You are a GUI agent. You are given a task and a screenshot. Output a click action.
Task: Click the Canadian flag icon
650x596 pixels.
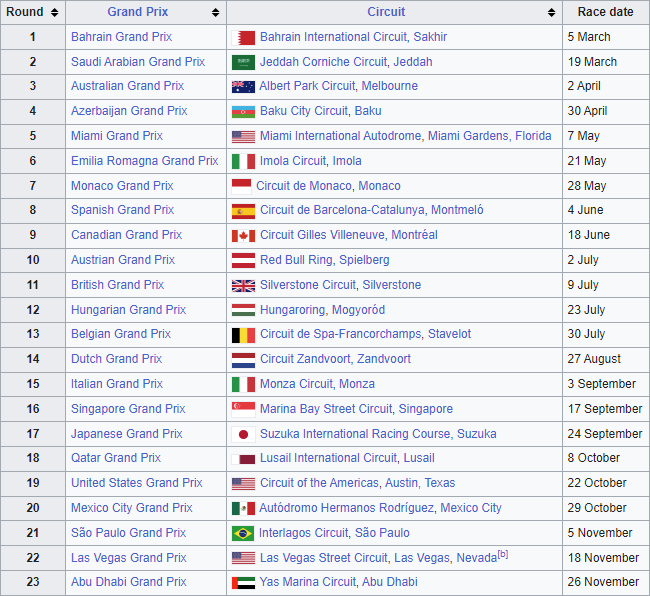(x=243, y=236)
